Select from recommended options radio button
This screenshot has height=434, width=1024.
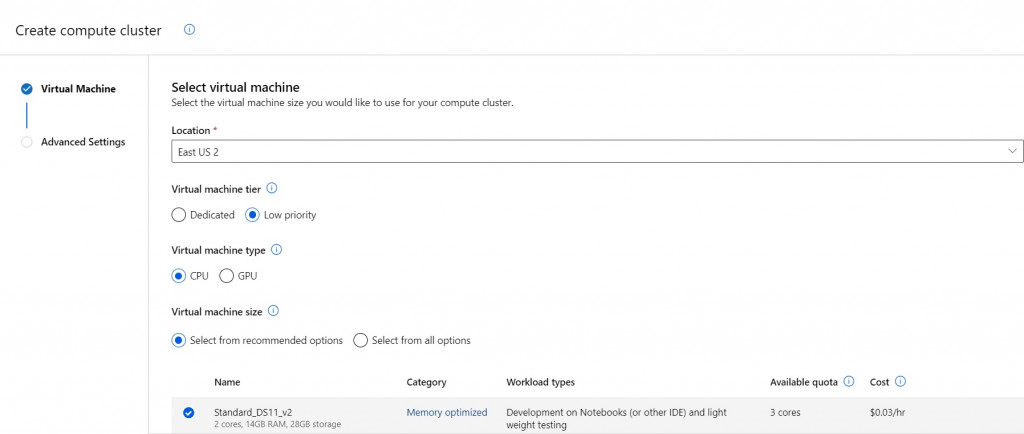coord(179,340)
